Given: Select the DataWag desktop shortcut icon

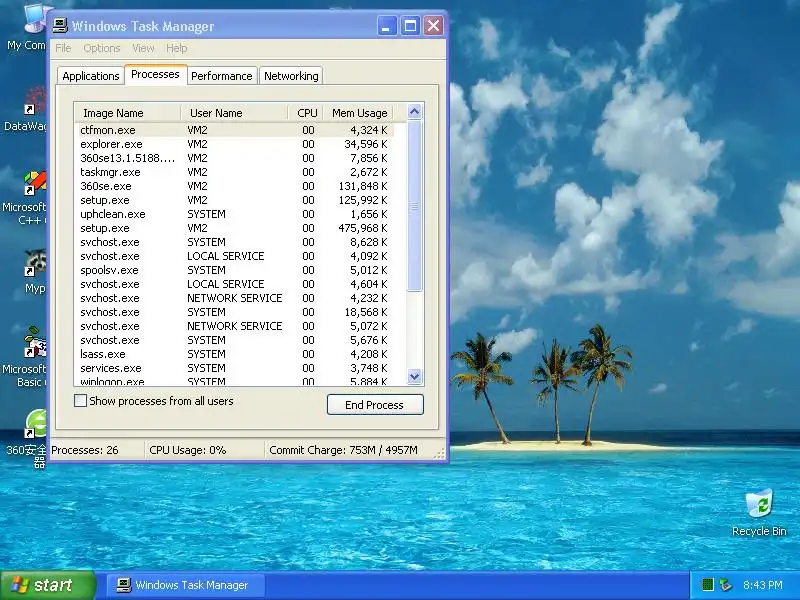Looking at the screenshot, I should click(x=27, y=108).
